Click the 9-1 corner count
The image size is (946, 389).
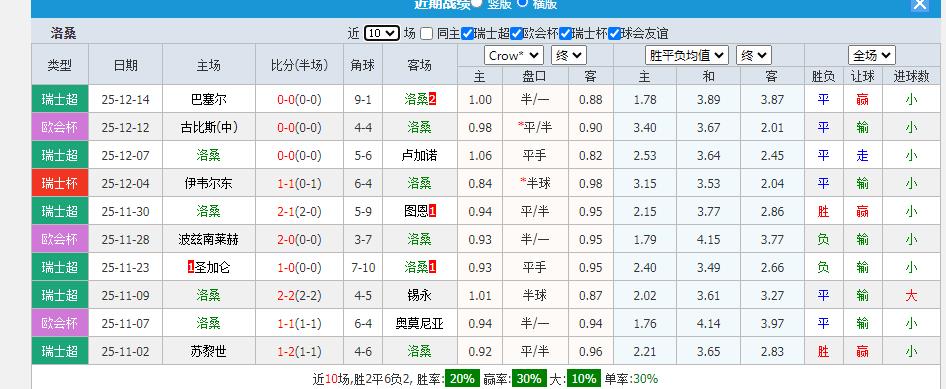363,100
